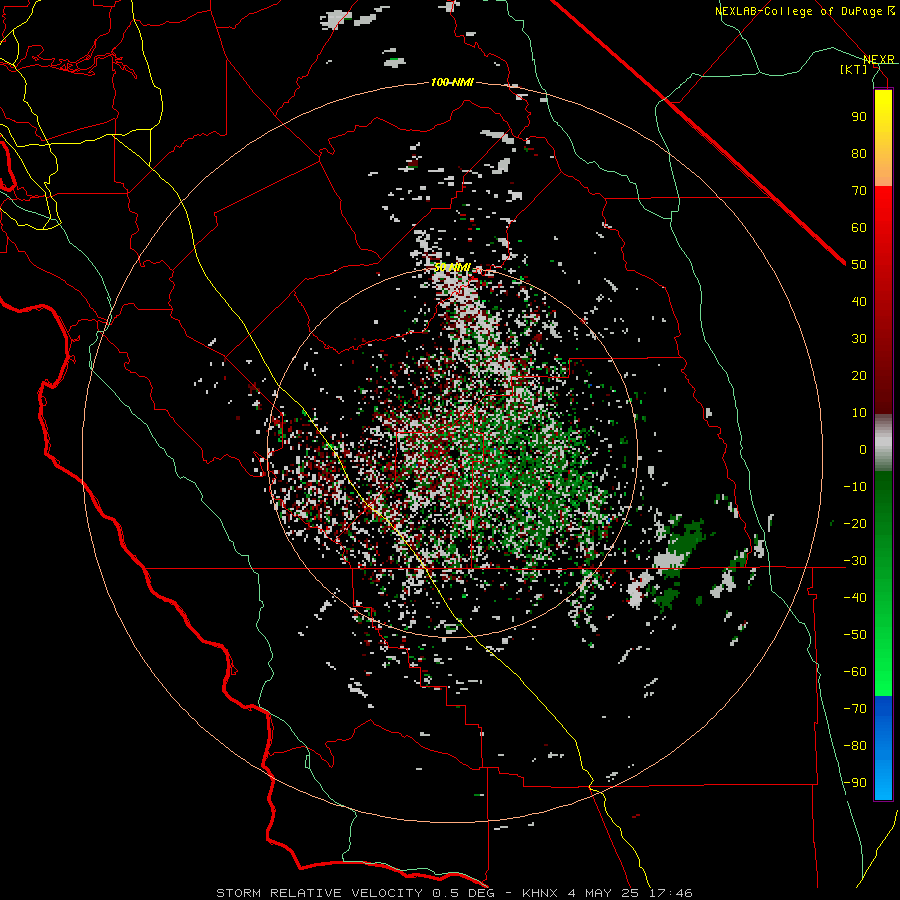
Task: Click the -40 value on the velocity scale
Action: point(855,598)
